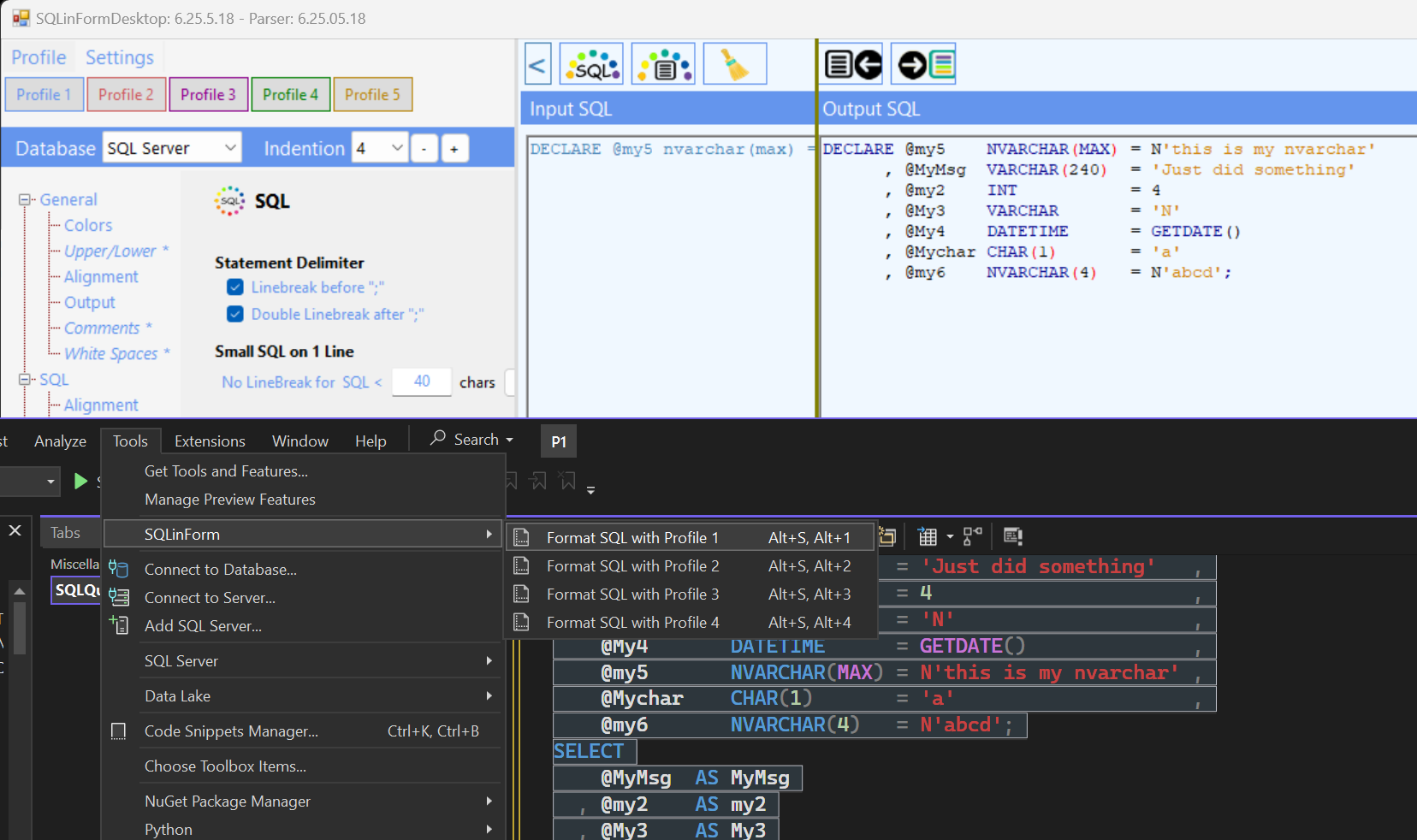Click the send input to colored output icon
This screenshot has height=840, width=1417.
[x=923, y=64]
